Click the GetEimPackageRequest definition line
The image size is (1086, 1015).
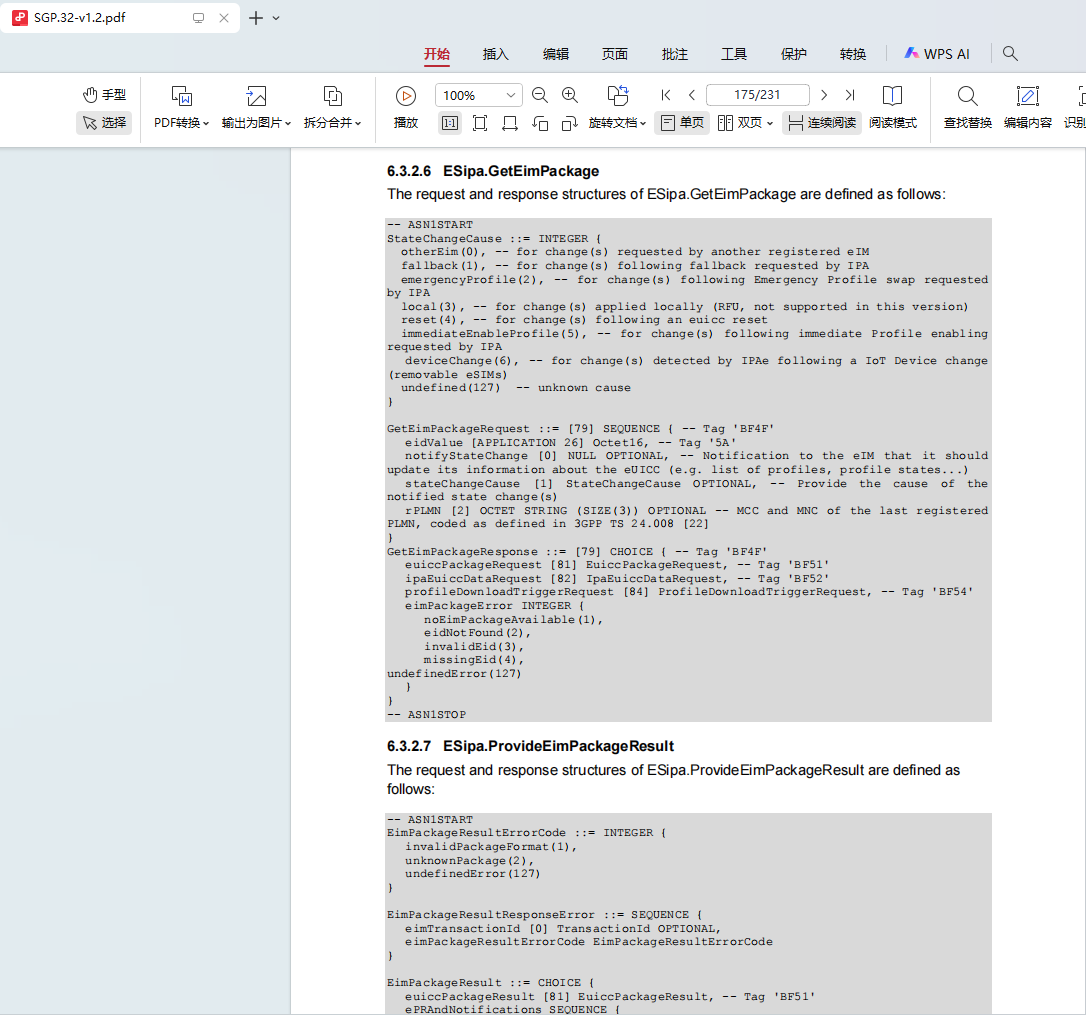(580, 429)
